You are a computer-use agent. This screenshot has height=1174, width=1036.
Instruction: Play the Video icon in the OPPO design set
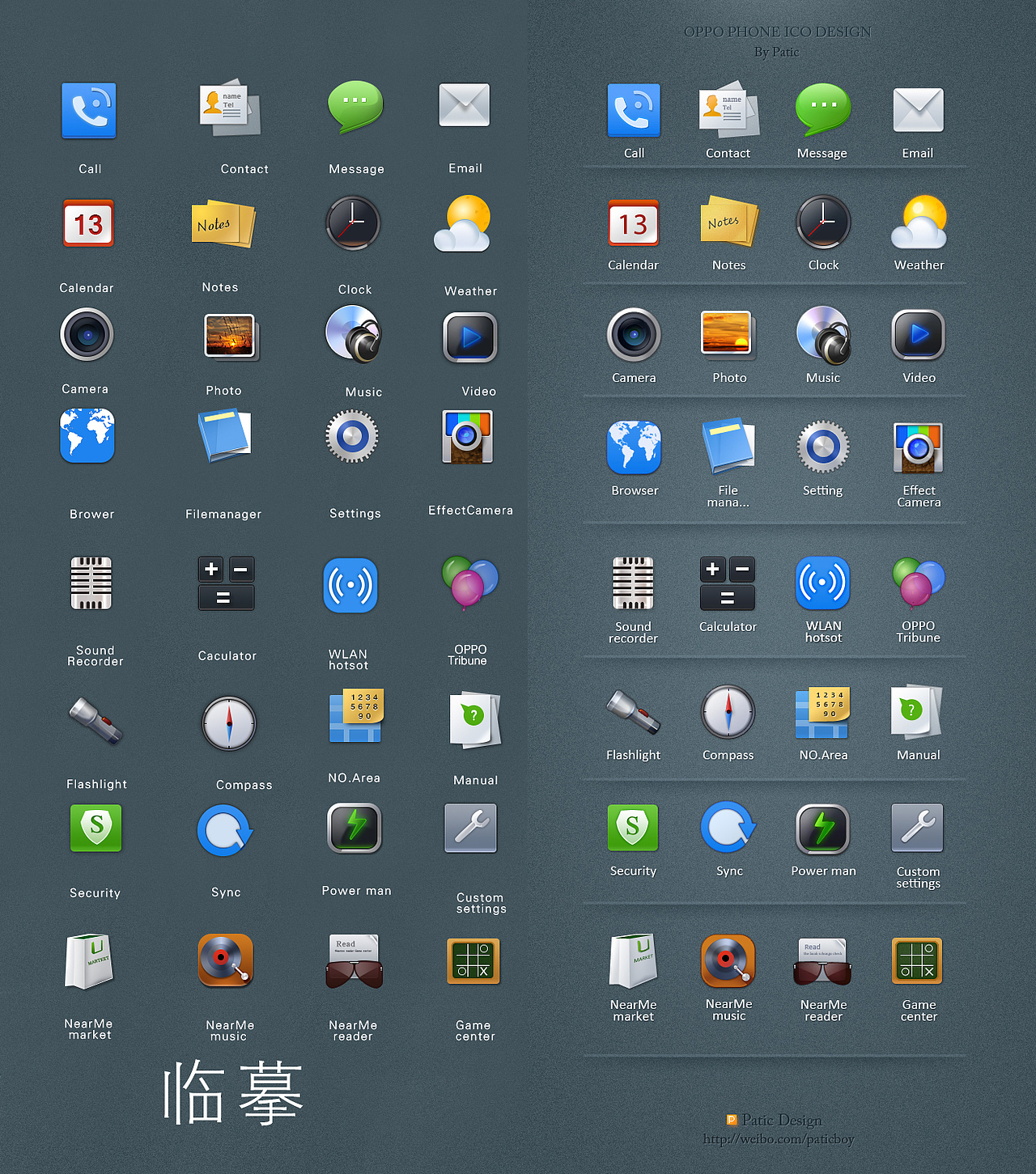(919, 334)
